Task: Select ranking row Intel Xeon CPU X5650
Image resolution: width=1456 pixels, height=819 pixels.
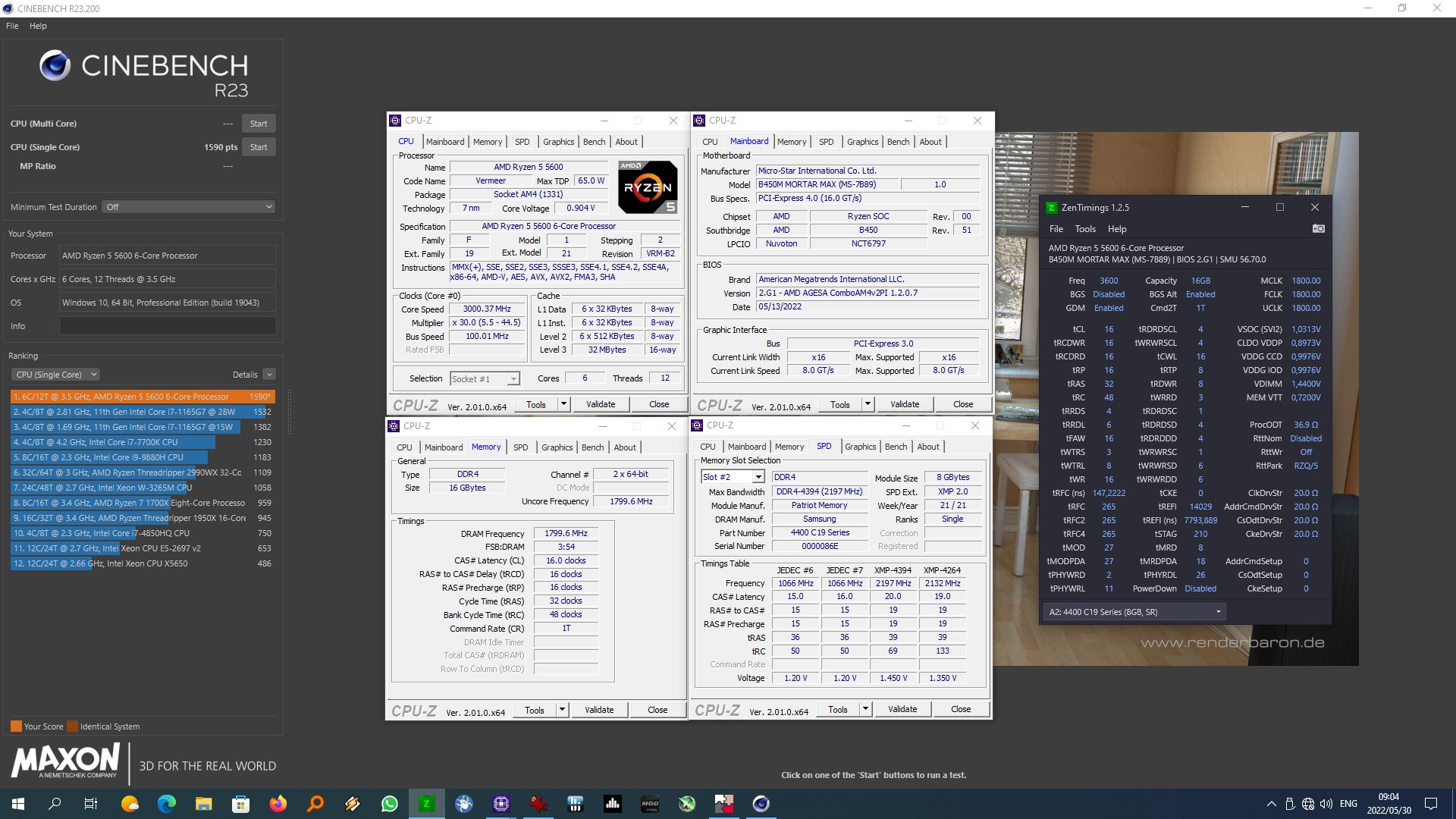Action: (x=143, y=563)
